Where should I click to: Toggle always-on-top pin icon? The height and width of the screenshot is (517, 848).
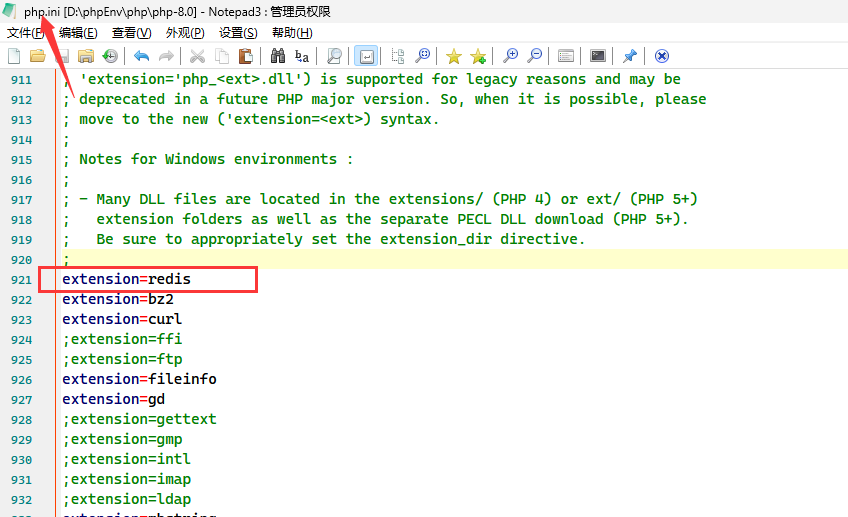tap(629, 56)
